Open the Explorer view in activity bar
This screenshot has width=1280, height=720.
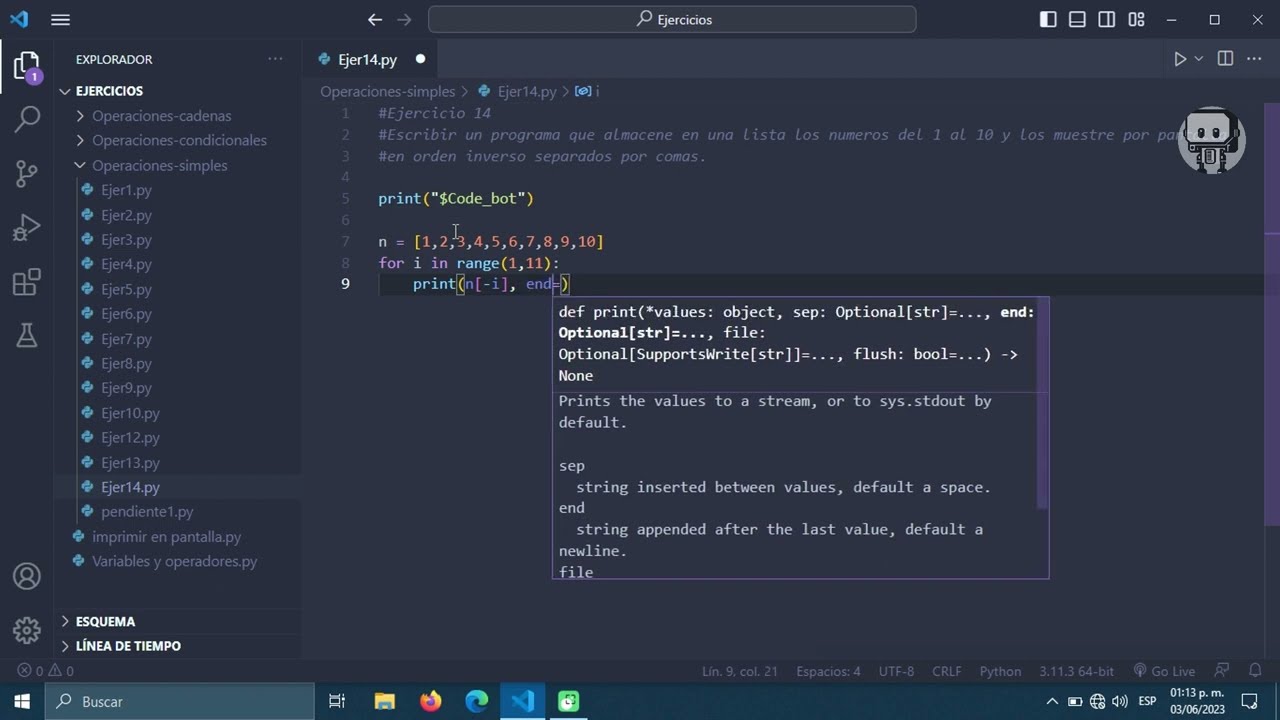click(x=27, y=67)
